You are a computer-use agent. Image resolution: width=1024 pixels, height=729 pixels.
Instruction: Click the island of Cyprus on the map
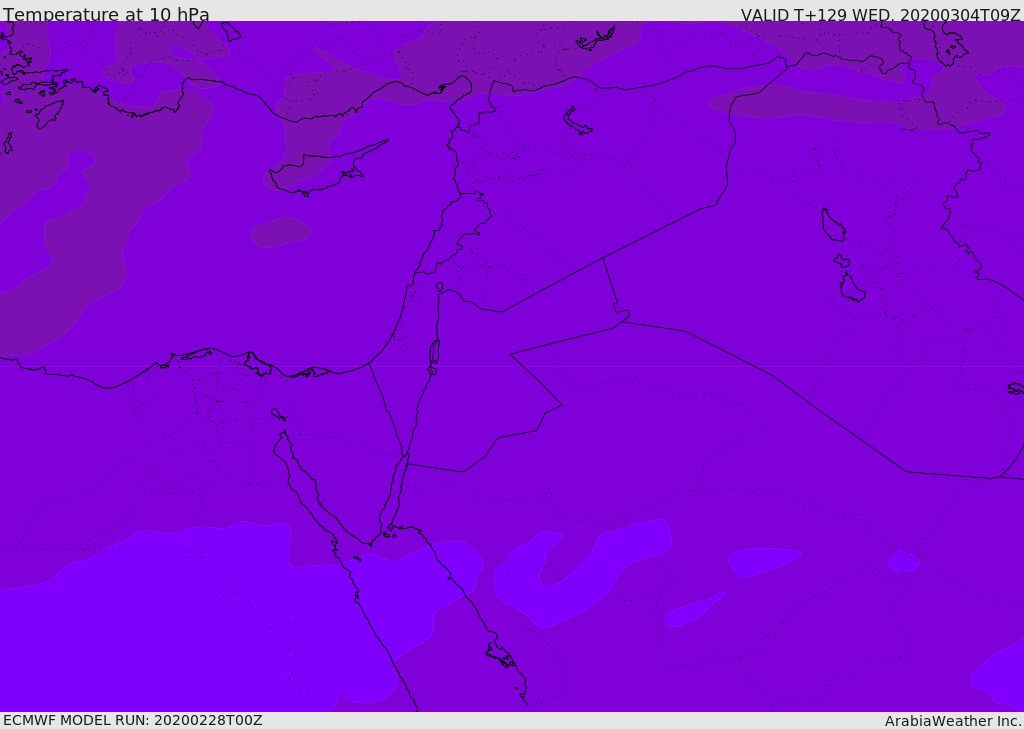327,170
